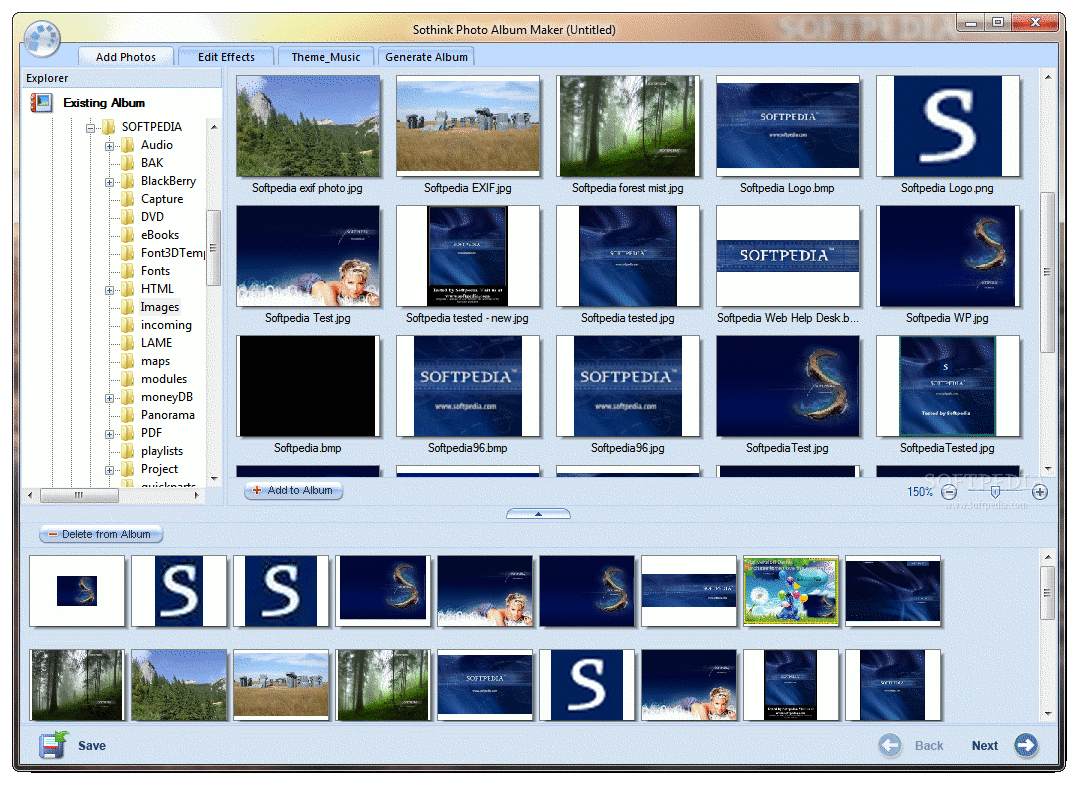Select the black Softpedia.bmp thumbnail

point(308,386)
